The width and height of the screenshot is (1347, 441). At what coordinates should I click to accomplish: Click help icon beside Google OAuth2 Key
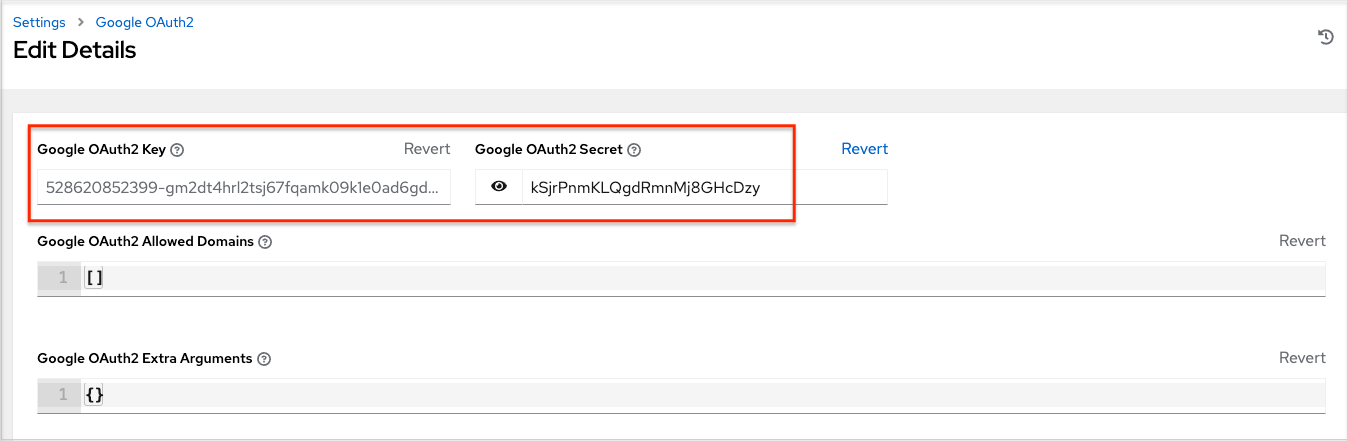click(x=177, y=150)
